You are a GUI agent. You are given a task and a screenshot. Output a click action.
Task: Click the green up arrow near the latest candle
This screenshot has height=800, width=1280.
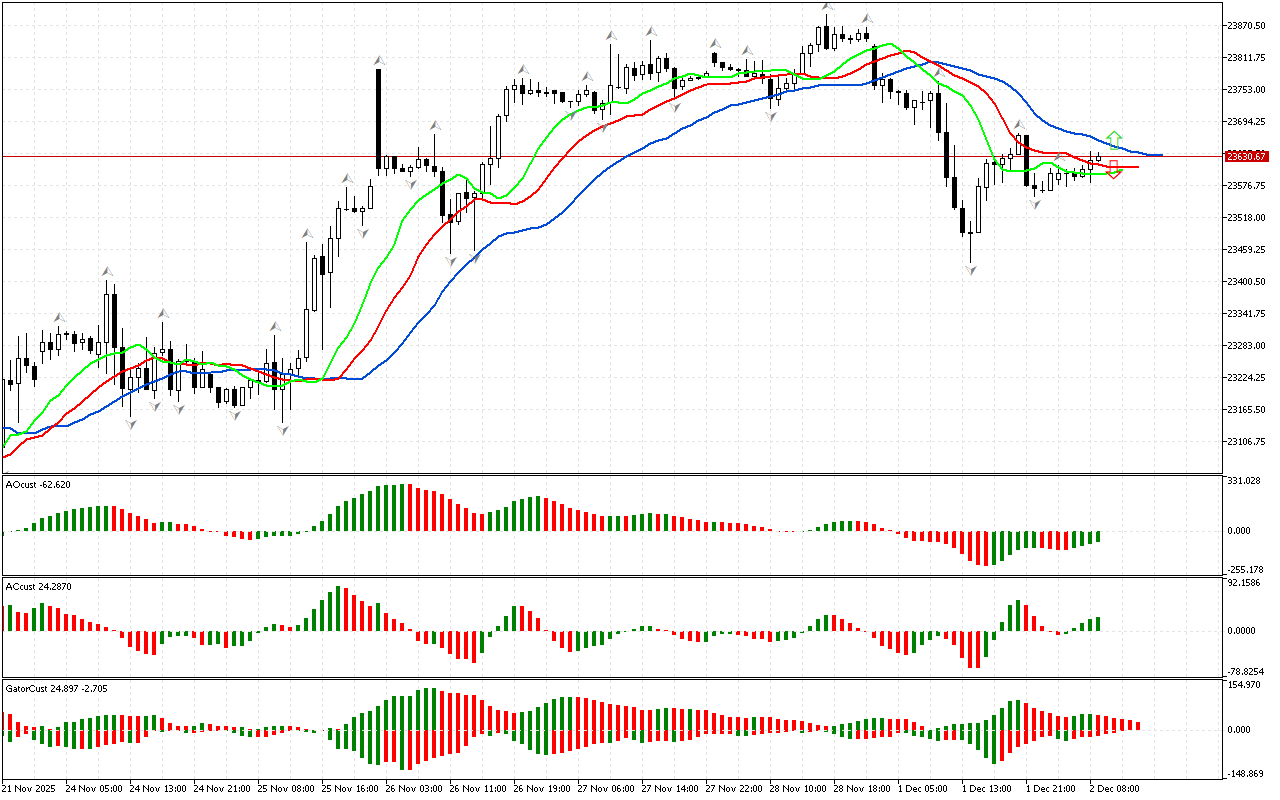click(1114, 140)
